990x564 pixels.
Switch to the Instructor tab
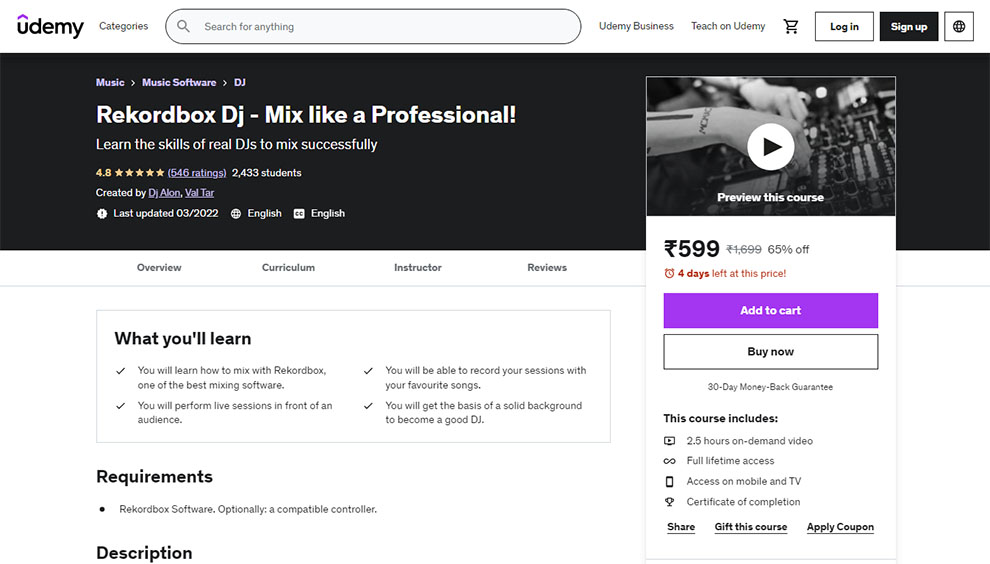click(418, 268)
